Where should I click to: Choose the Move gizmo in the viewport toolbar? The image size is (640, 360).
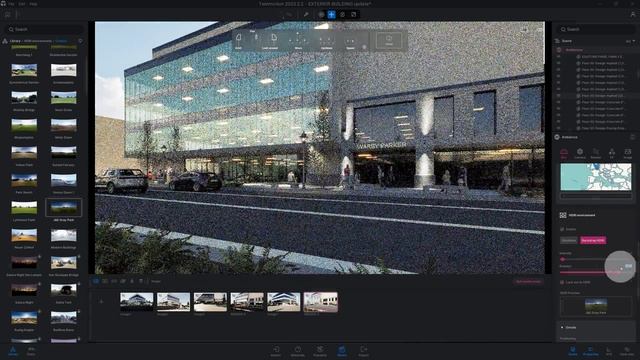[298, 41]
